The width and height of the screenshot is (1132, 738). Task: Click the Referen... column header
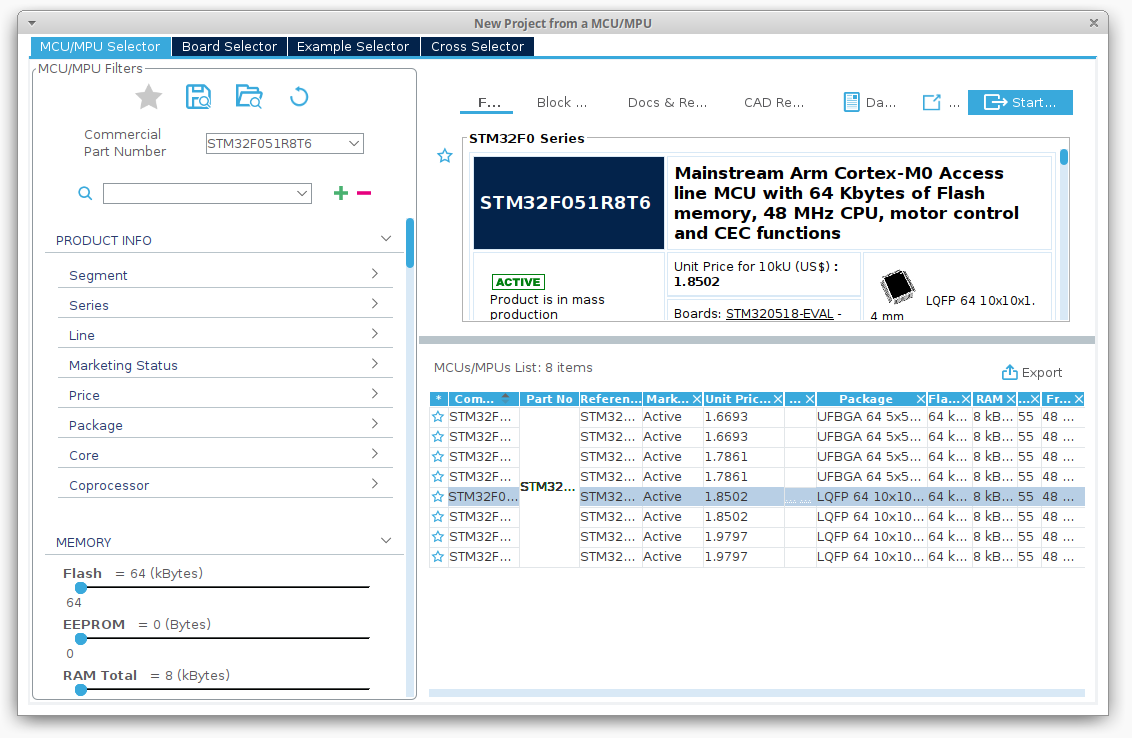pyautogui.click(x=611, y=399)
